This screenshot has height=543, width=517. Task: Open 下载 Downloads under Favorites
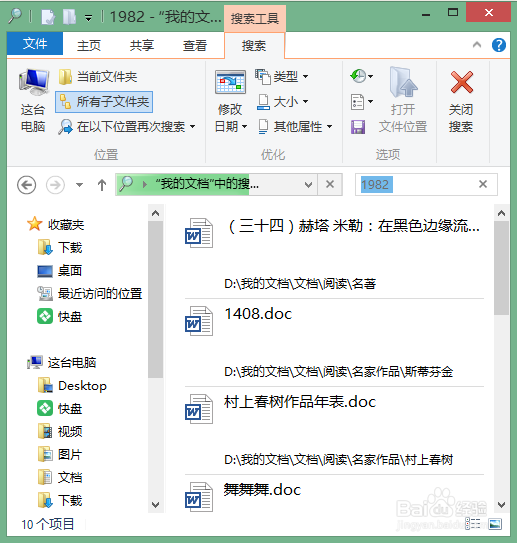[x=60, y=248]
